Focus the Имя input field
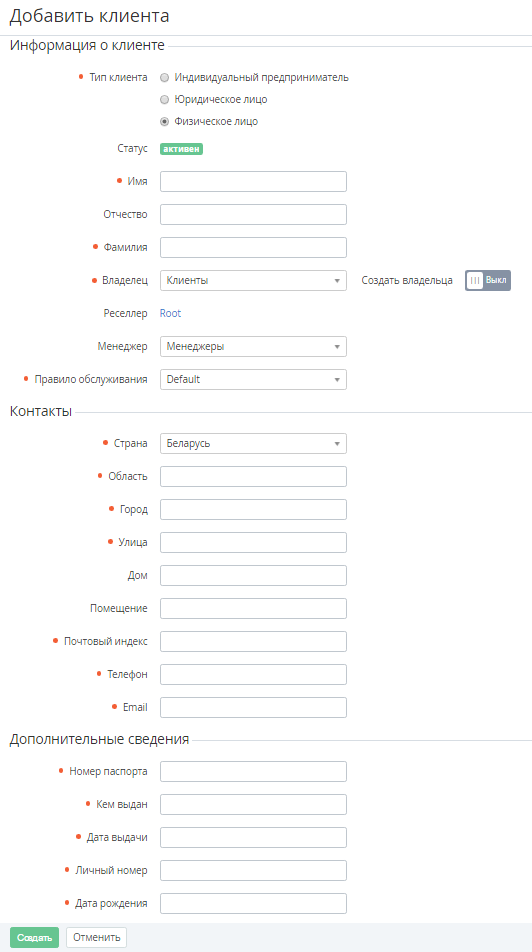532x952 pixels. [x=253, y=182]
